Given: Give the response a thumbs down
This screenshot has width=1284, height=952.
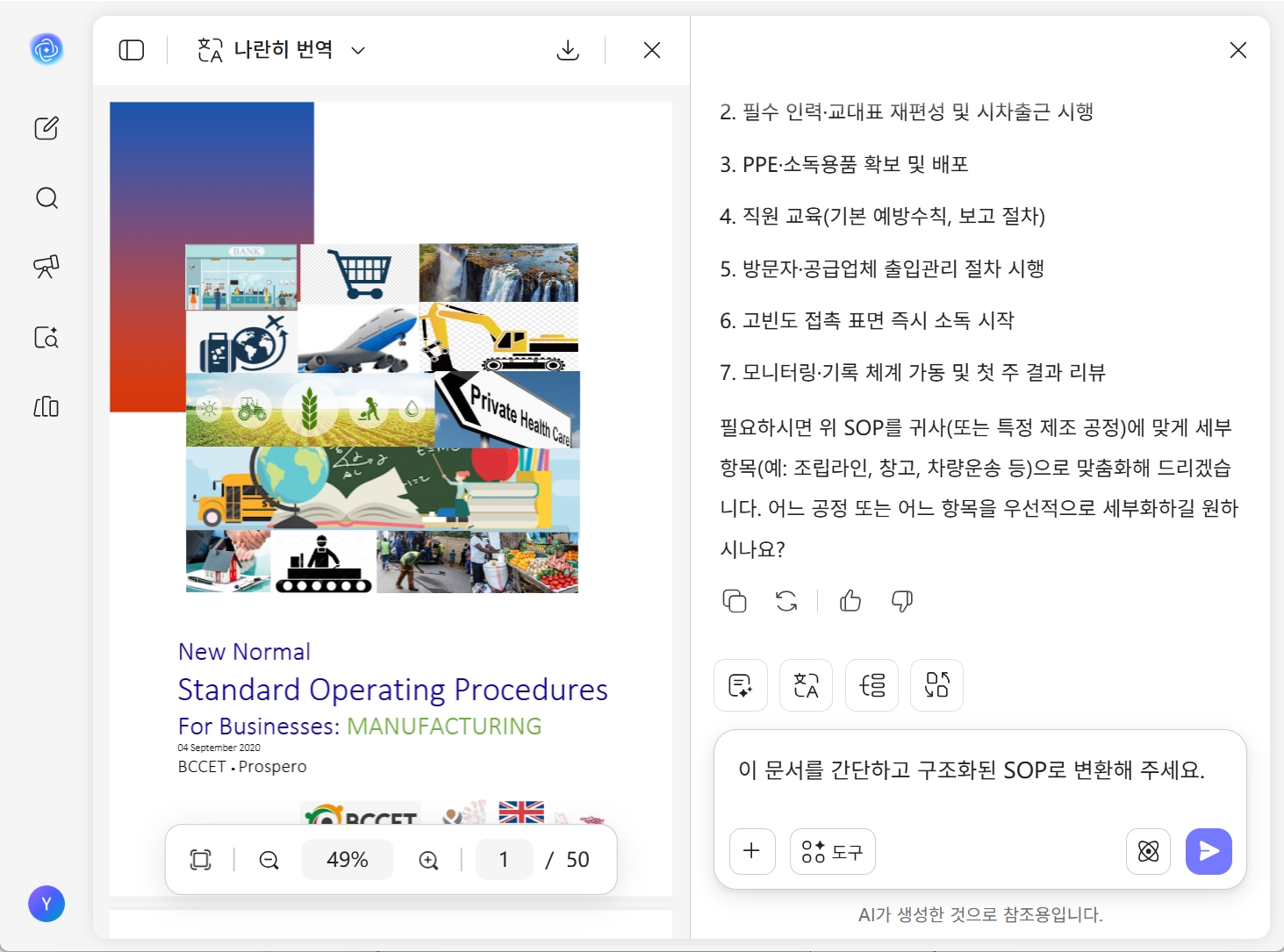Looking at the screenshot, I should (902, 601).
